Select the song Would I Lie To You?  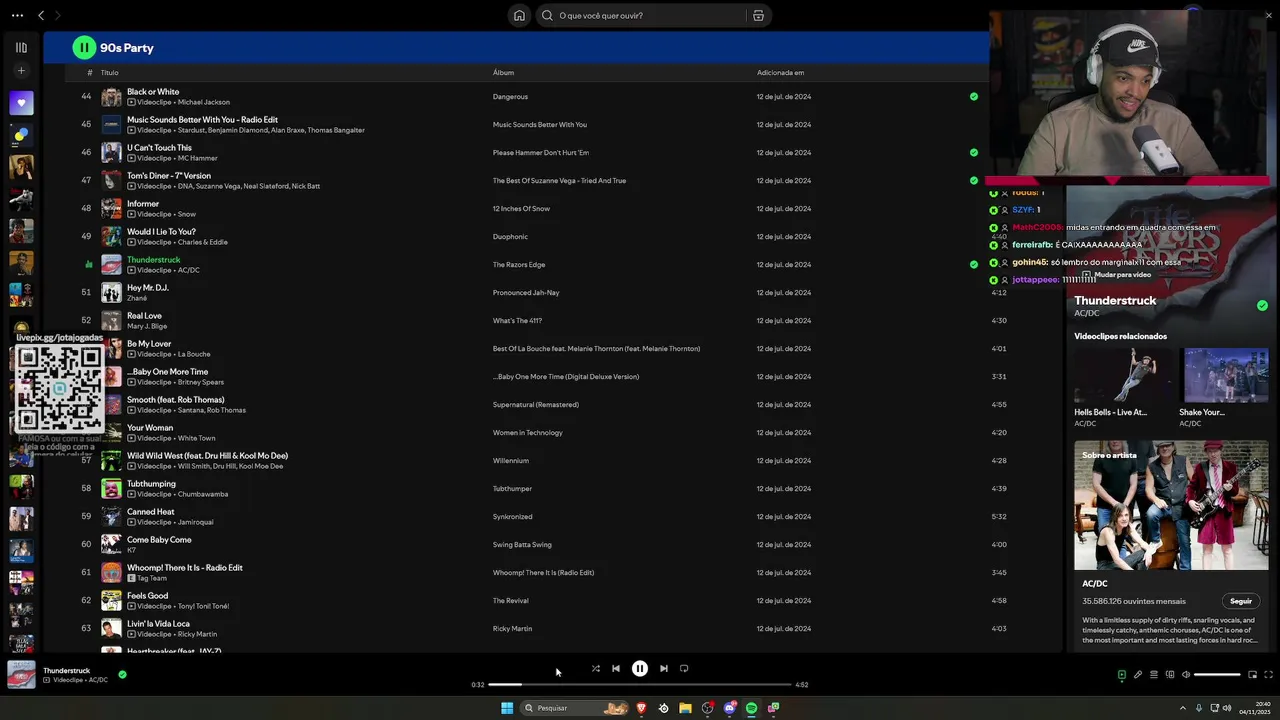161,232
